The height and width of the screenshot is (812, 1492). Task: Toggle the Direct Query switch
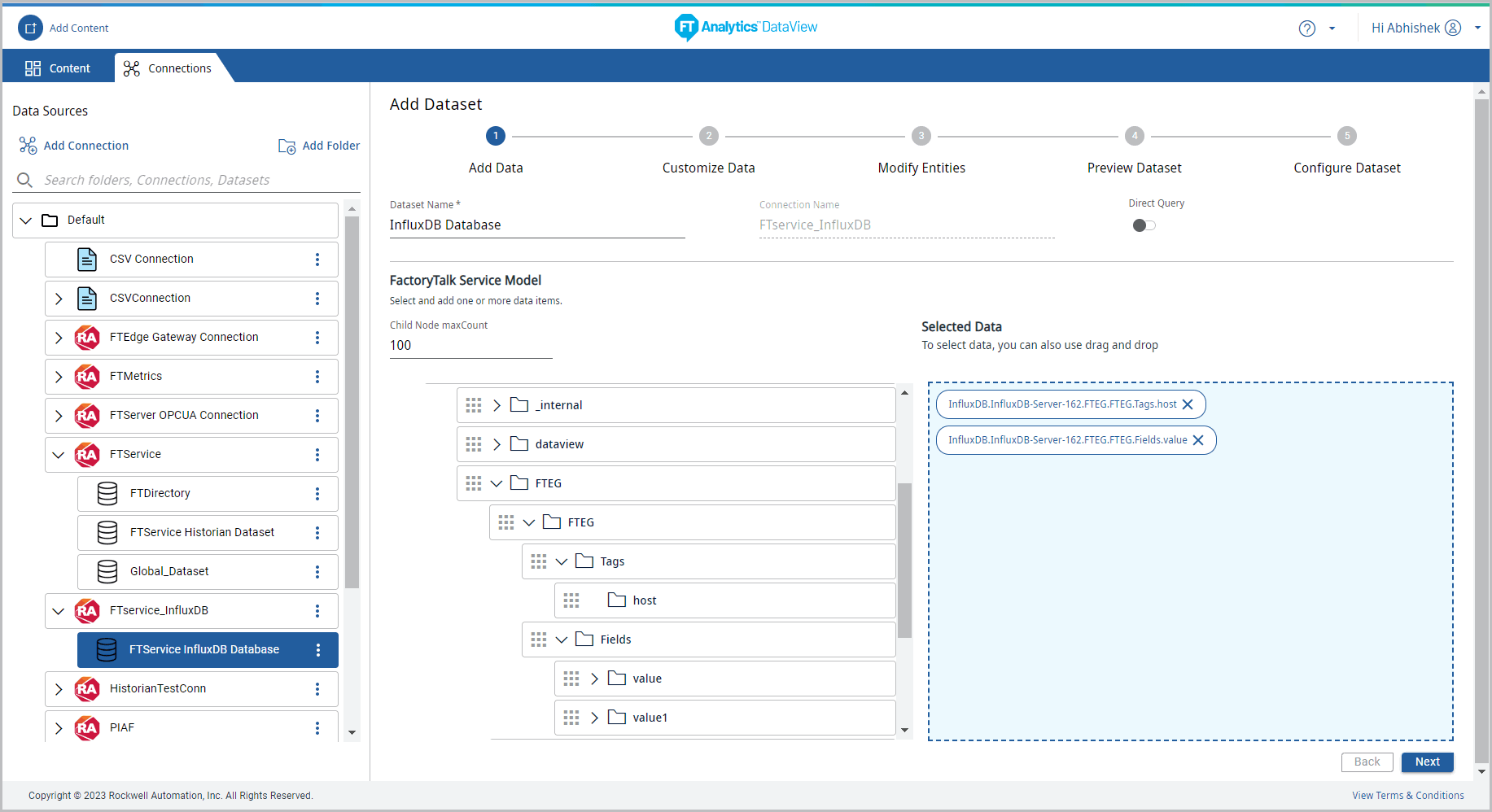point(1144,225)
